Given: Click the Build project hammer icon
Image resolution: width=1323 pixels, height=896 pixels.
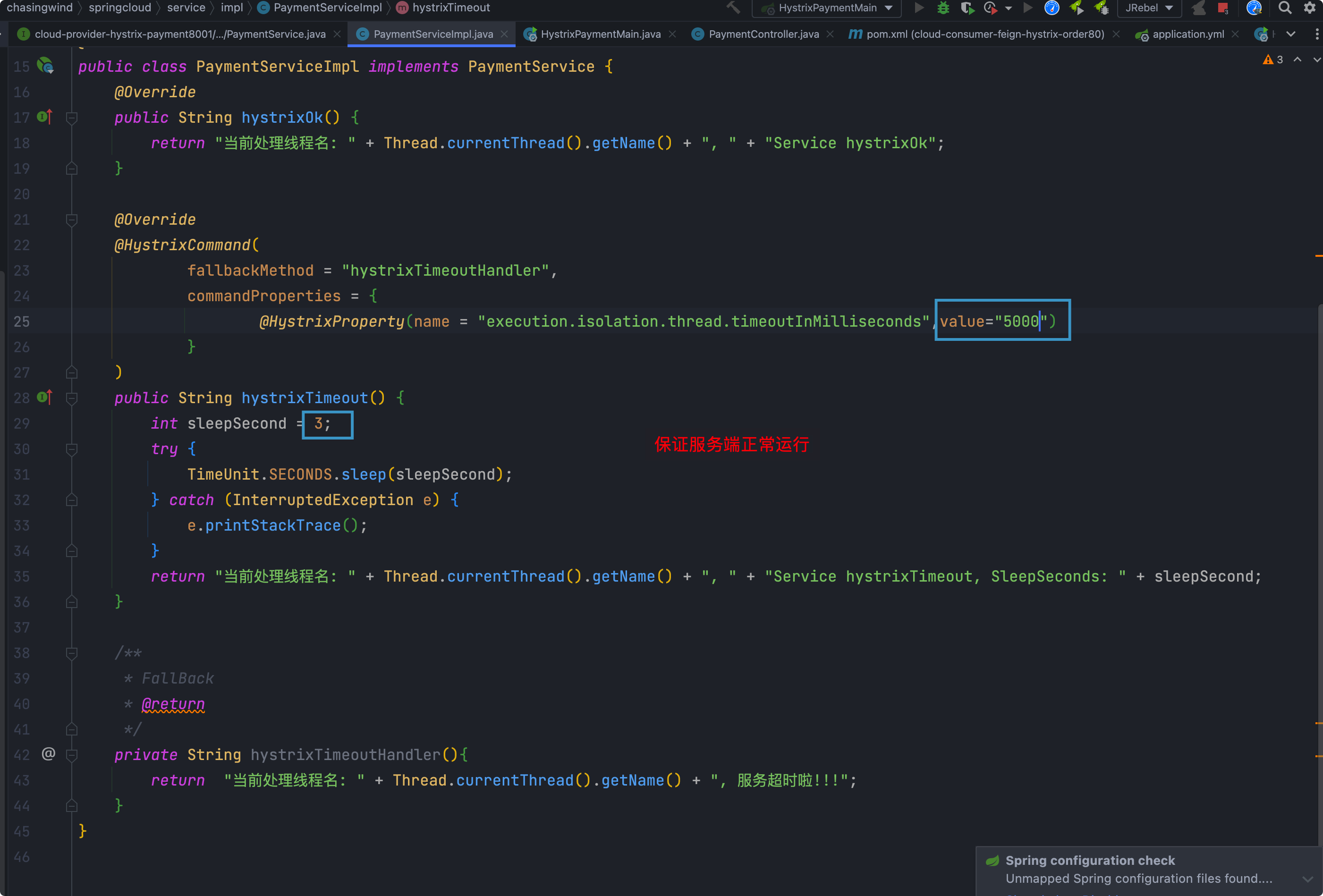Looking at the screenshot, I should pos(733,8).
